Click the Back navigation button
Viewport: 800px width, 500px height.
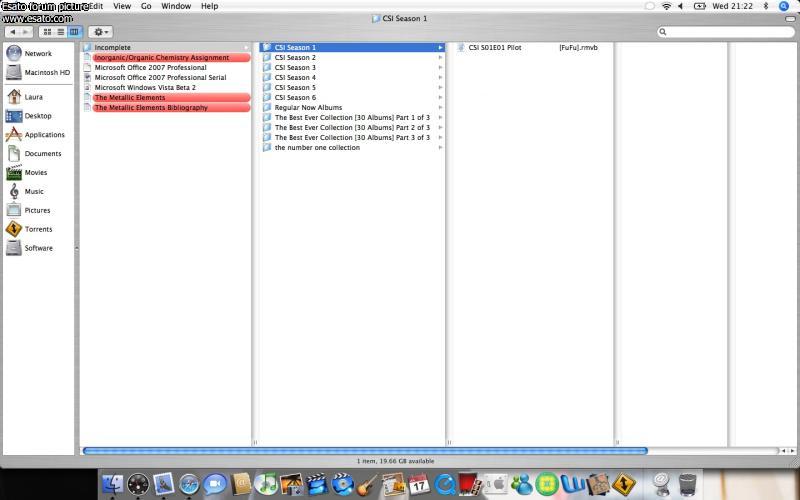tap(13, 32)
